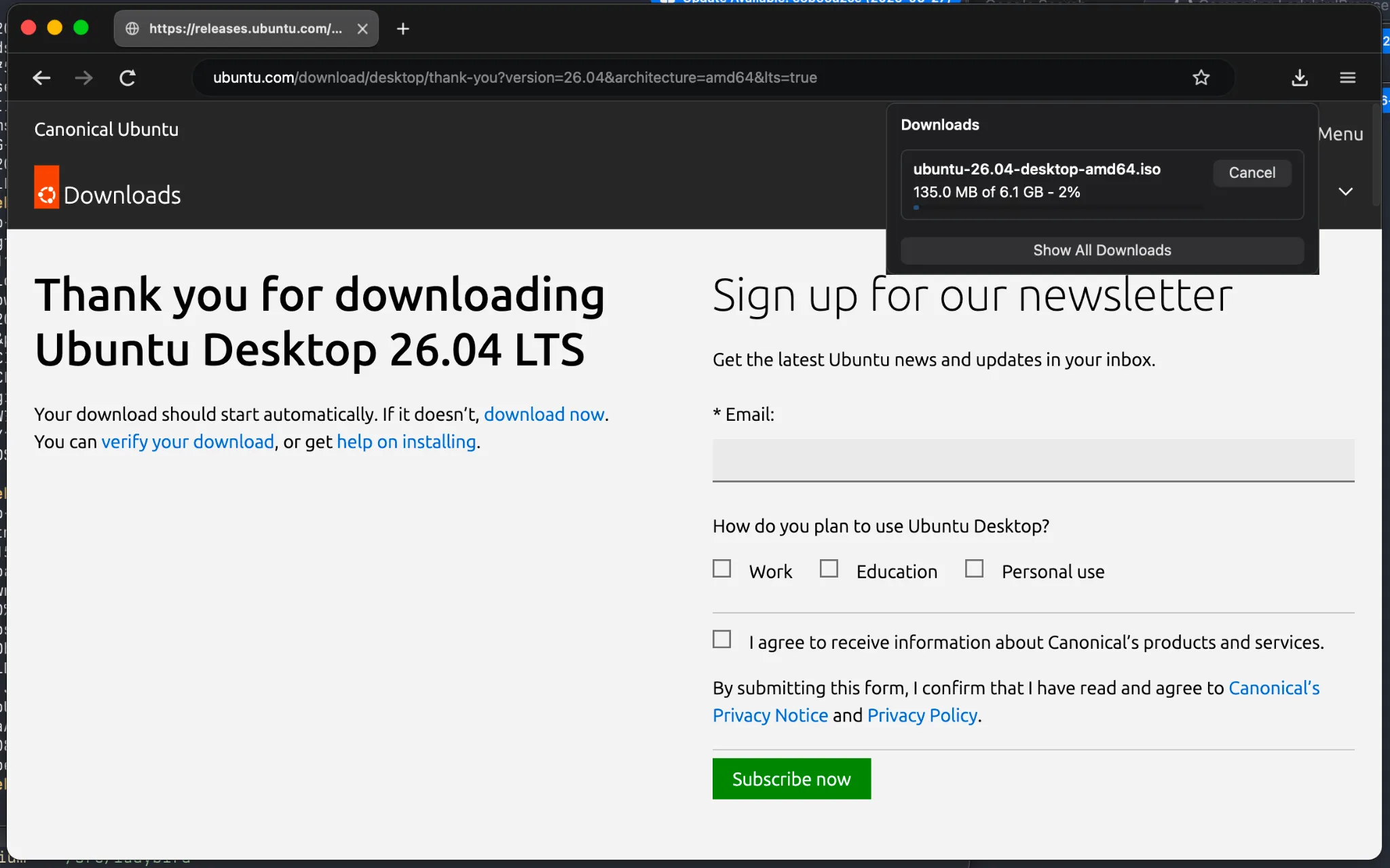The height and width of the screenshot is (868, 1390).
Task: Click the 'download now' link
Action: tap(544, 414)
